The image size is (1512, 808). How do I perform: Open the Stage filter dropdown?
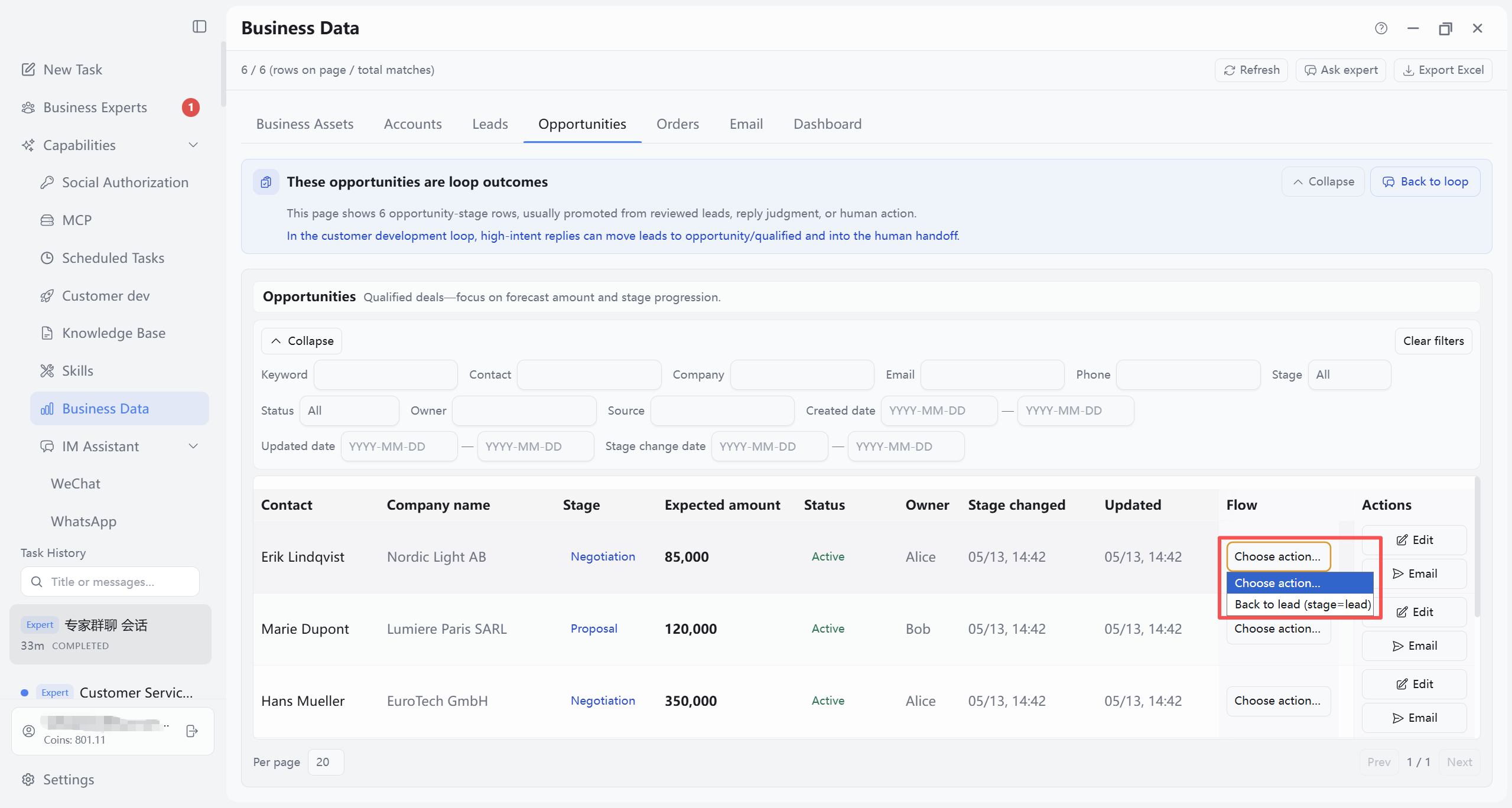point(1349,374)
